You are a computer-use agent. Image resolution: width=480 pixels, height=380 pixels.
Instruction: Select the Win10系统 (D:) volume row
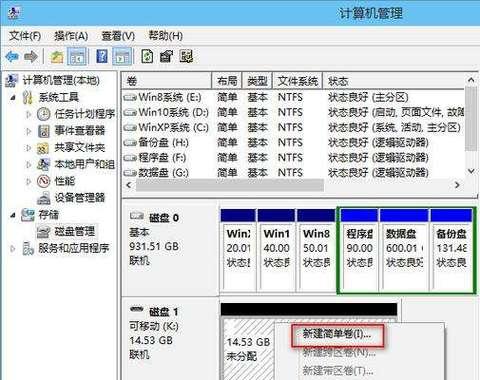click(x=293, y=112)
